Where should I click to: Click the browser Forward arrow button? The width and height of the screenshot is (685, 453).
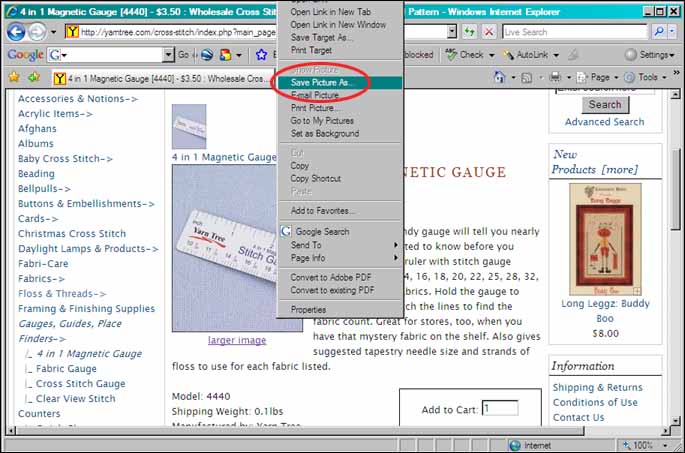coord(37,32)
